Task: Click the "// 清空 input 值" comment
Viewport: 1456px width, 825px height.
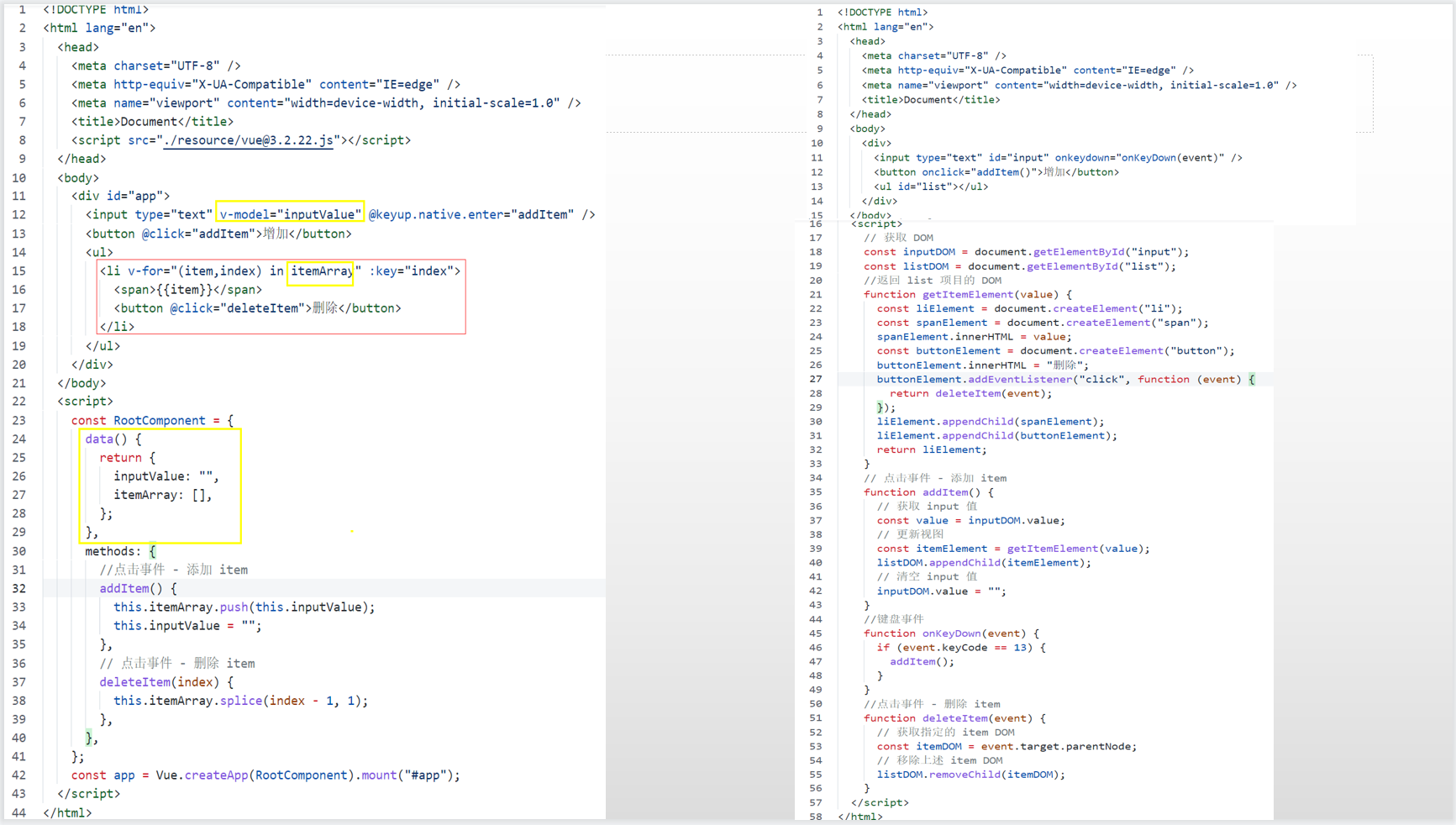Action: [x=928, y=577]
